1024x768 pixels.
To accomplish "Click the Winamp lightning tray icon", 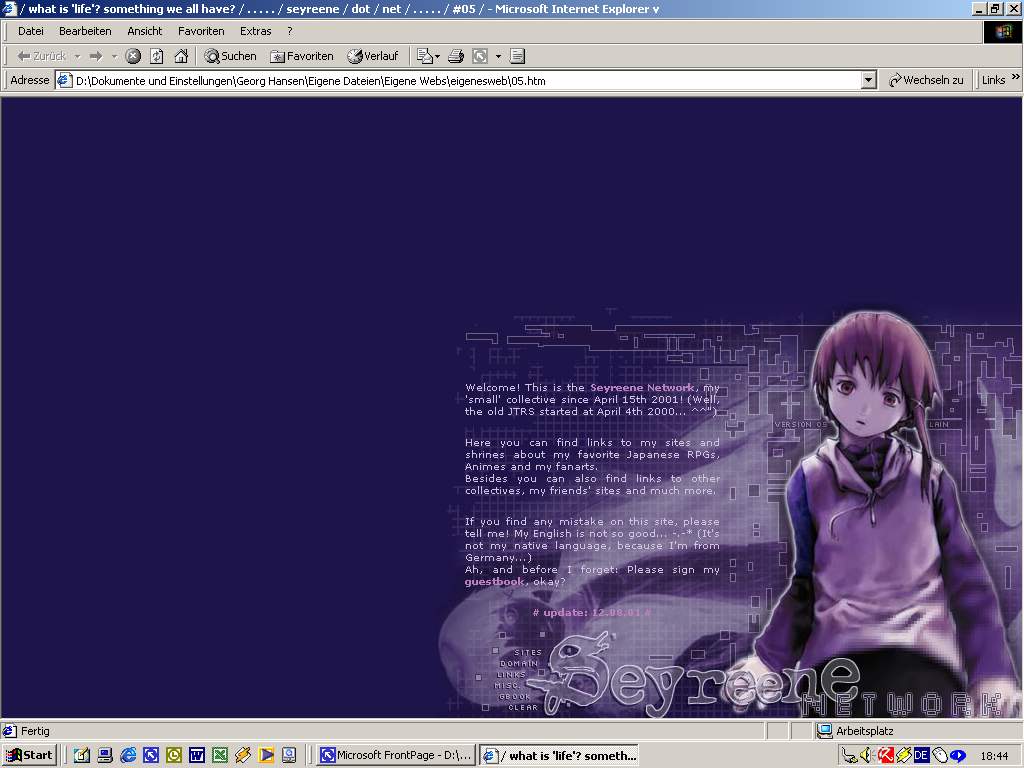I will coord(904,756).
